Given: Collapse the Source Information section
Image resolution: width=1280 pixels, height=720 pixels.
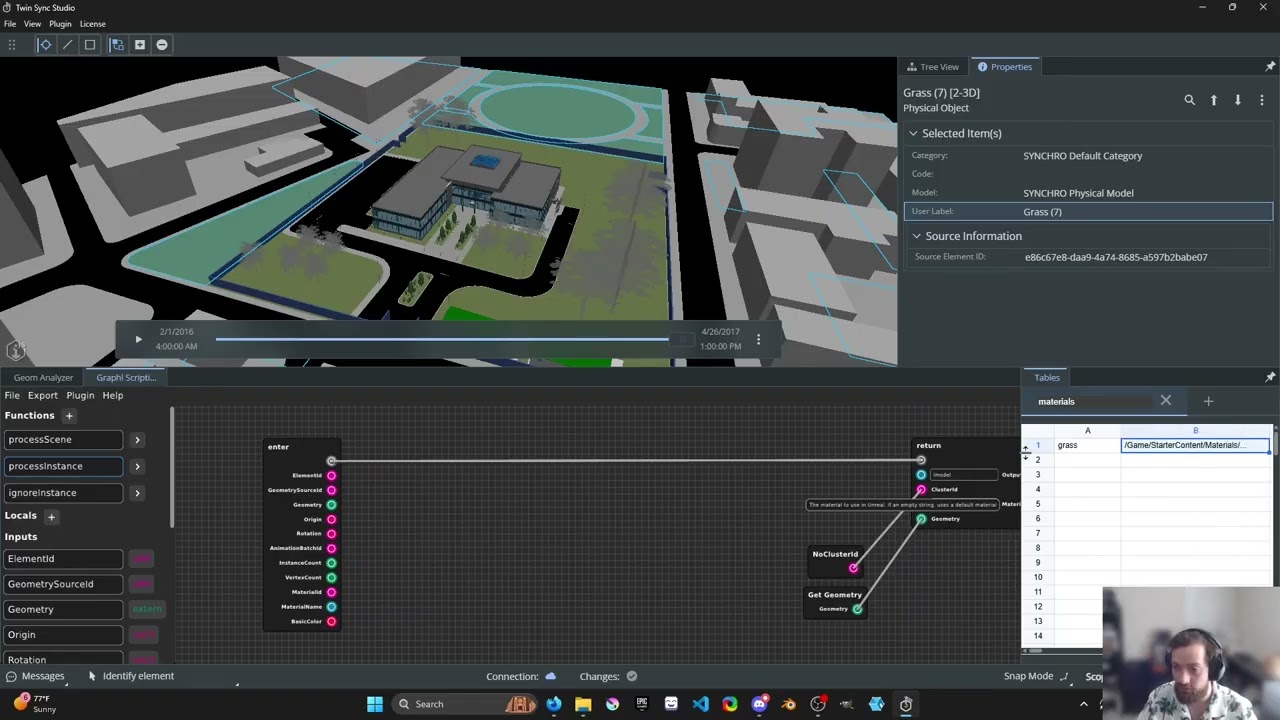Looking at the screenshot, I should [916, 236].
